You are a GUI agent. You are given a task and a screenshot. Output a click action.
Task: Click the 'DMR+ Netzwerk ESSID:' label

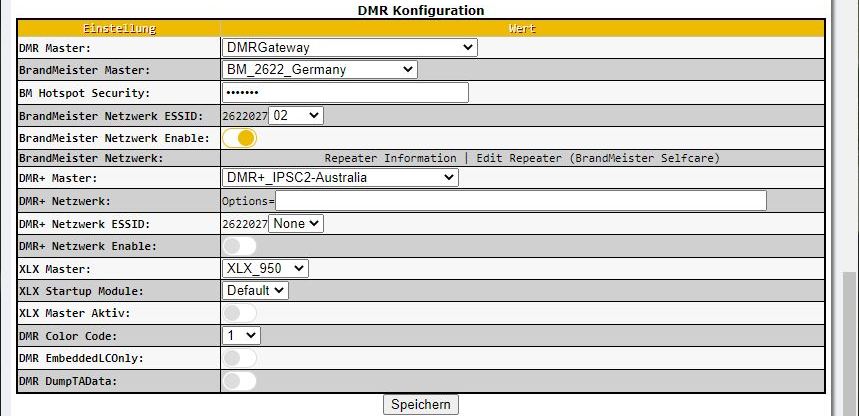point(84,224)
